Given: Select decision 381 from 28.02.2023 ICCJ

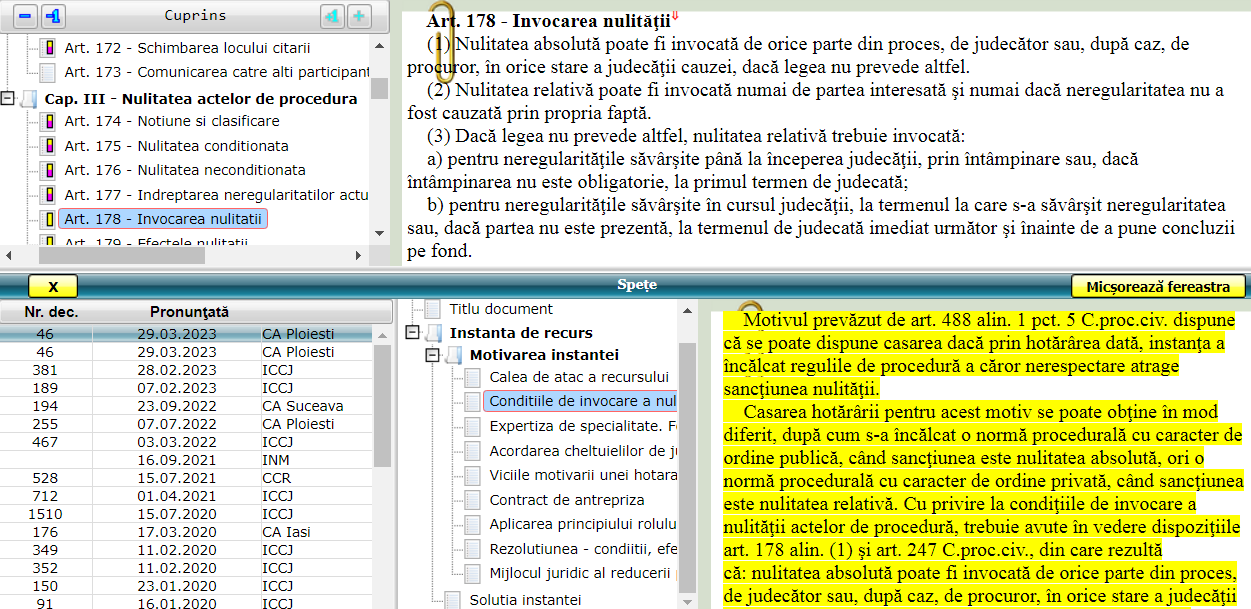Looking at the screenshot, I should pos(186,370).
